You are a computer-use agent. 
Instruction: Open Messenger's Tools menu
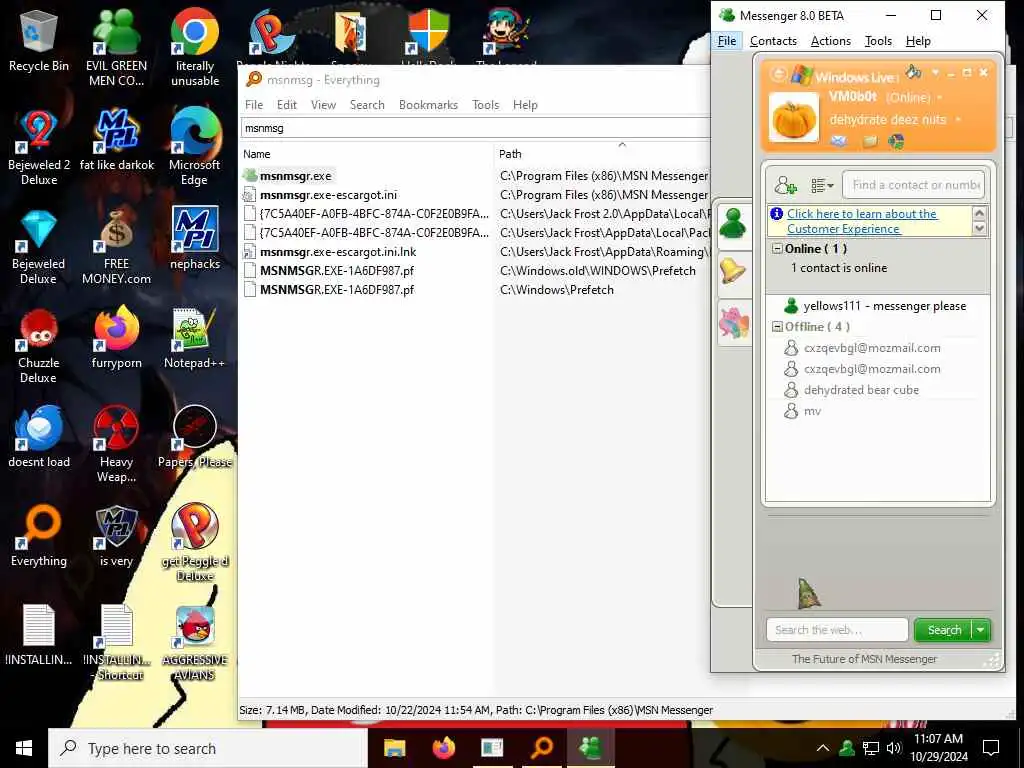pos(878,41)
